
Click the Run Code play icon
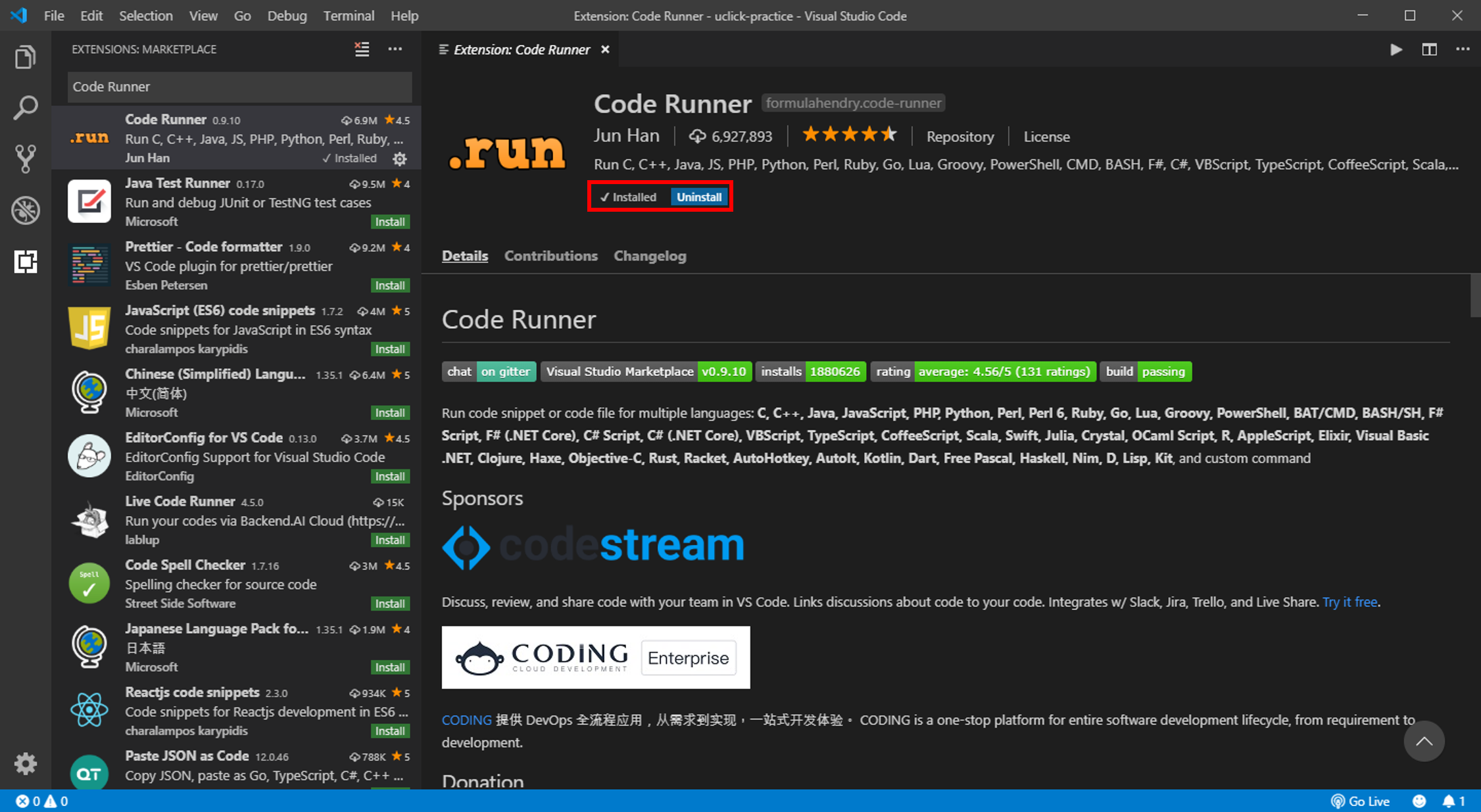coord(1396,49)
